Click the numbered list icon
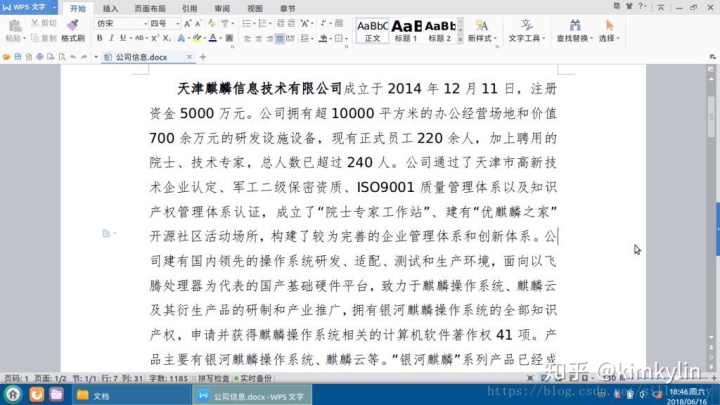 click(262, 23)
